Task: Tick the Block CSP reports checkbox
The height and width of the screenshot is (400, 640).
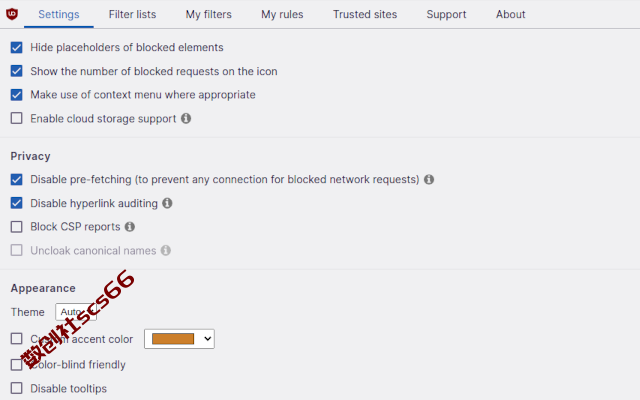Action: (x=16, y=227)
